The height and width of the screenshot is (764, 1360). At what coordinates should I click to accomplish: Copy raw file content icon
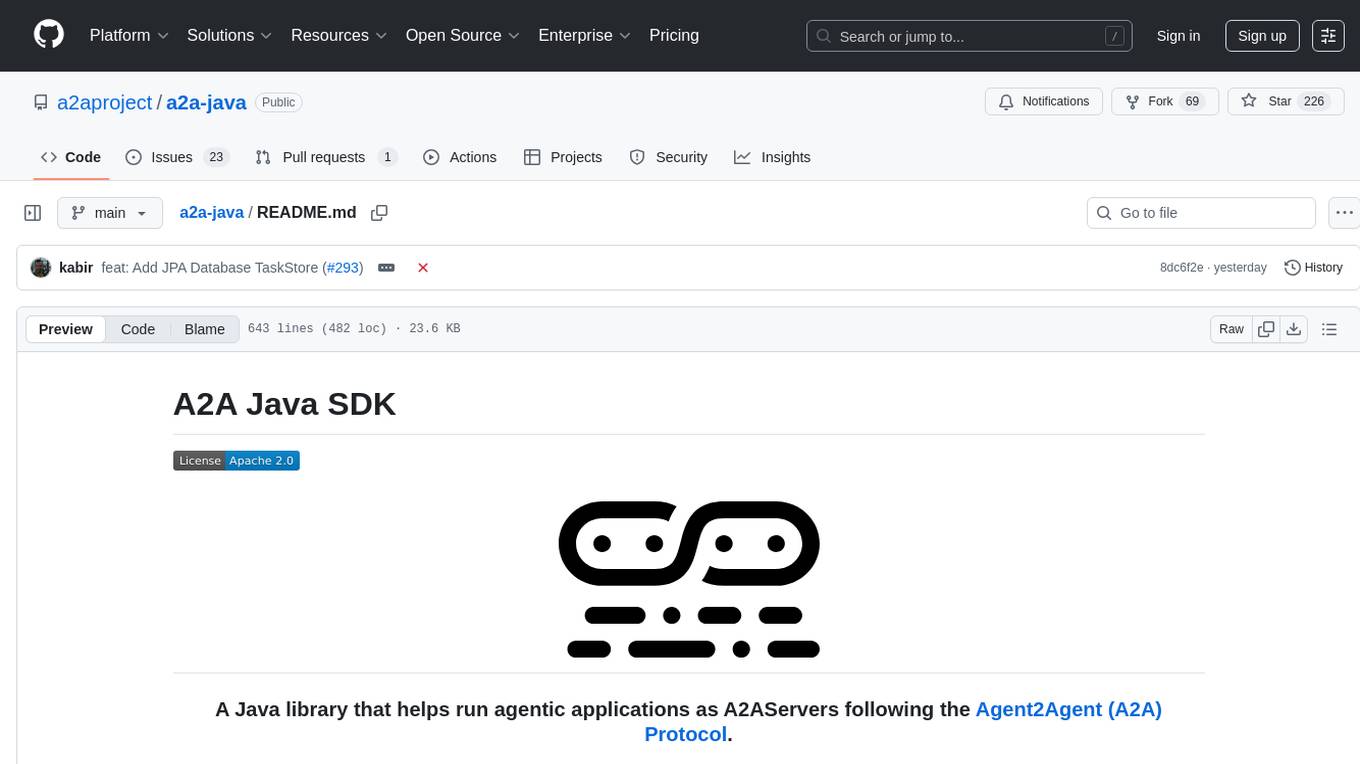click(x=1266, y=329)
